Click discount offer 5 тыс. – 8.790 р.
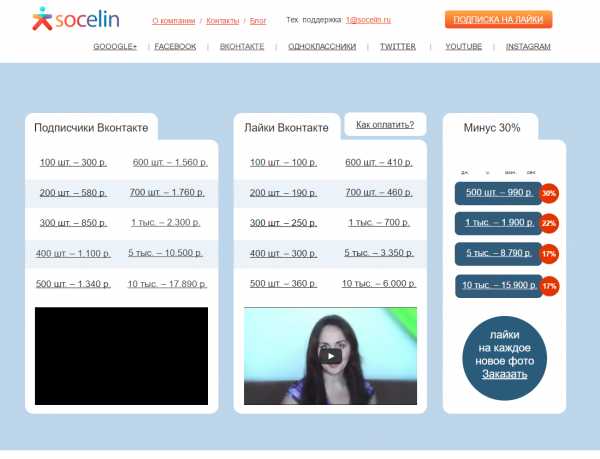 tap(498, 254)
